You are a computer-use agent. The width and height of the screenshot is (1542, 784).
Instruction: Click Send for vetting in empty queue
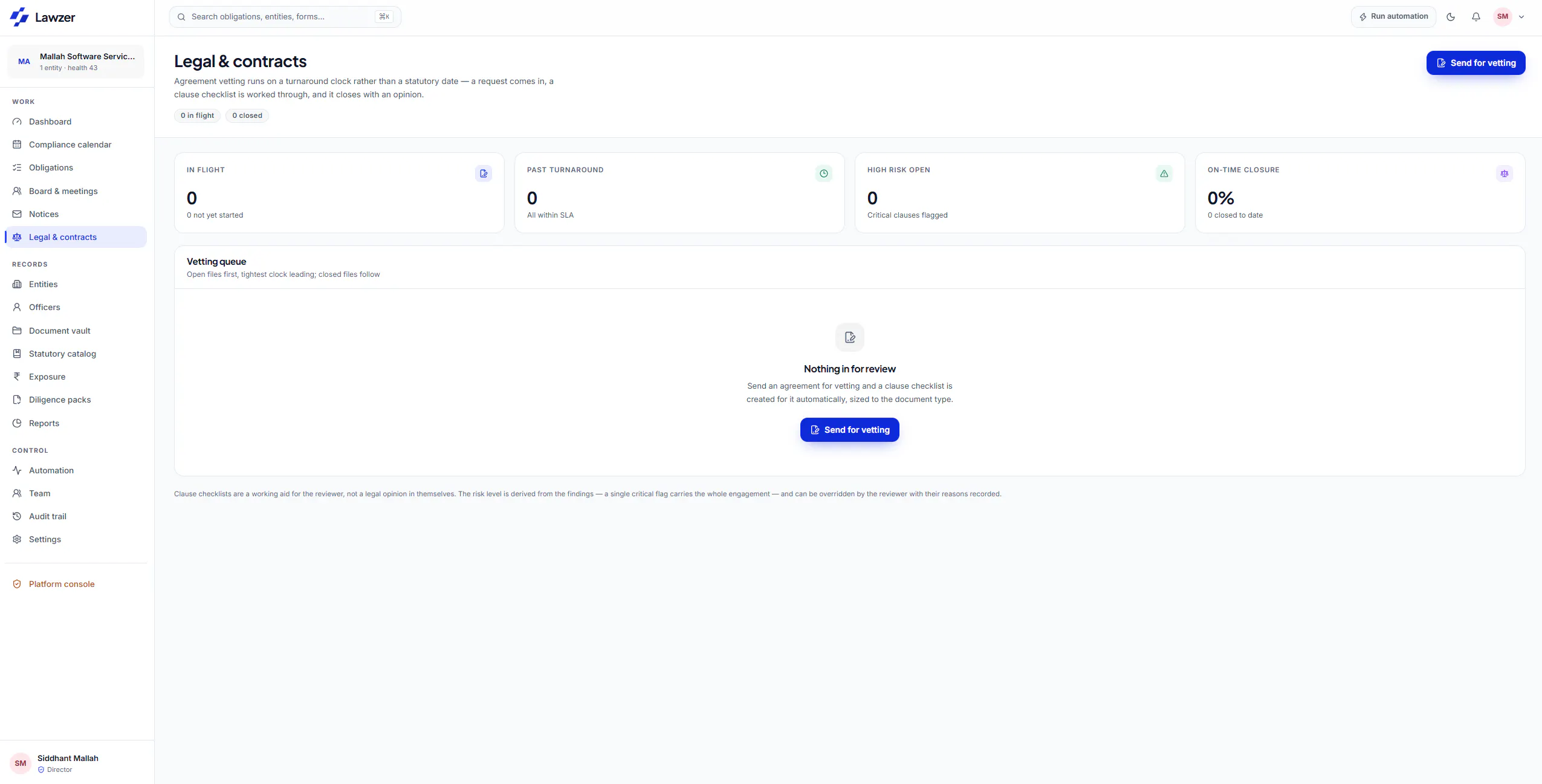coord(849,430)
